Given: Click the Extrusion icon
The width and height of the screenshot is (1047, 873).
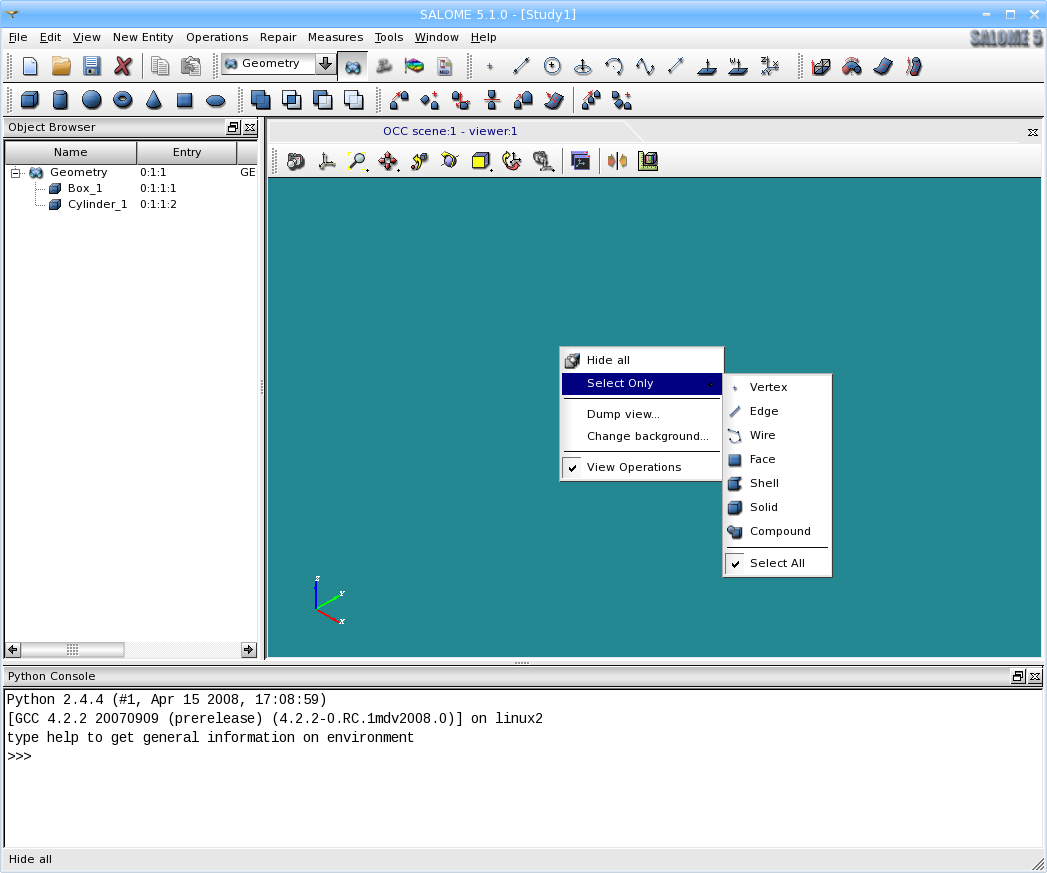Looking at the screenshot, I should (x=821, y=65).
